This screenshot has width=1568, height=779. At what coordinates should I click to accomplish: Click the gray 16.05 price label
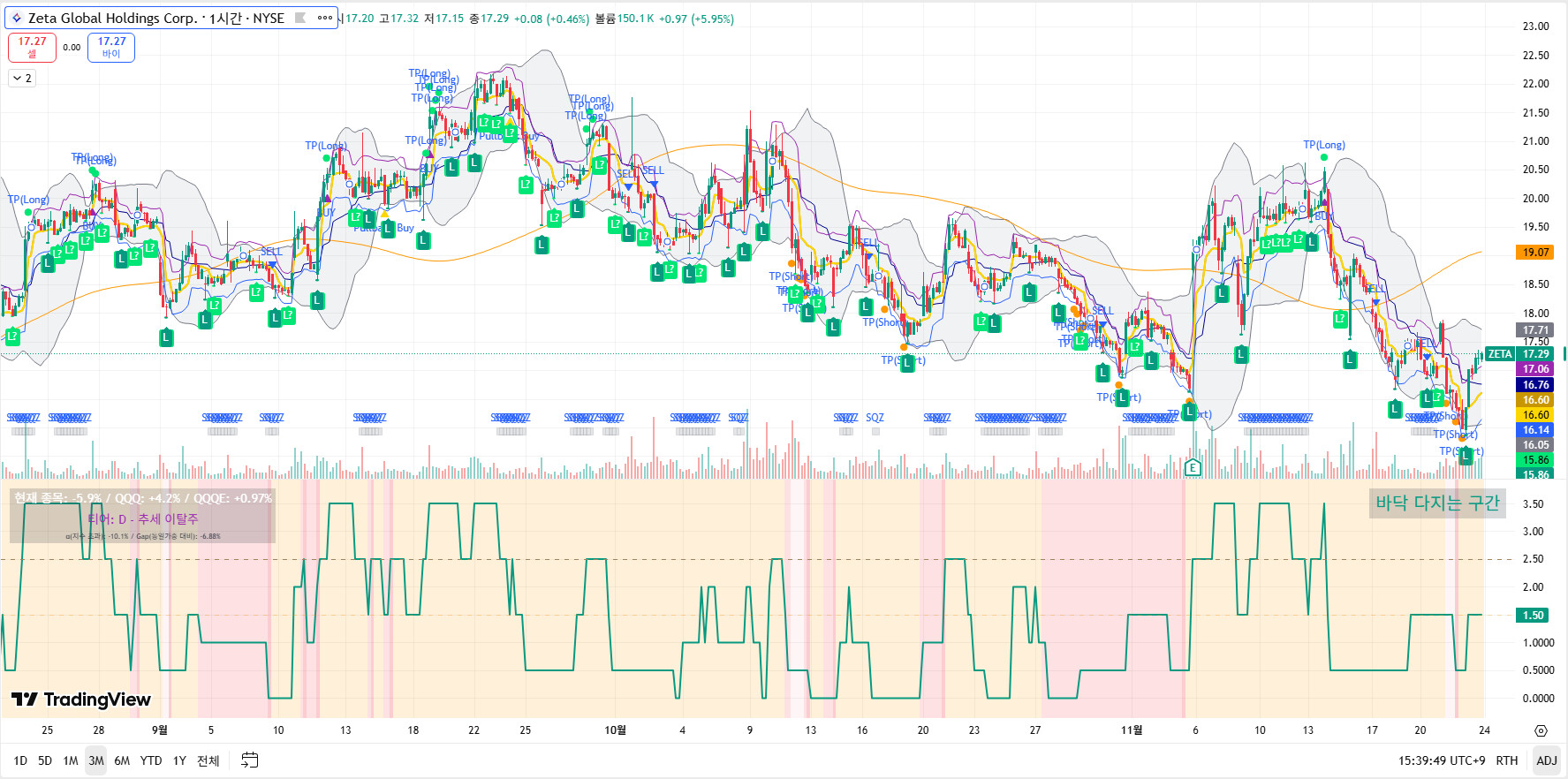click(x=1536, y=445)
